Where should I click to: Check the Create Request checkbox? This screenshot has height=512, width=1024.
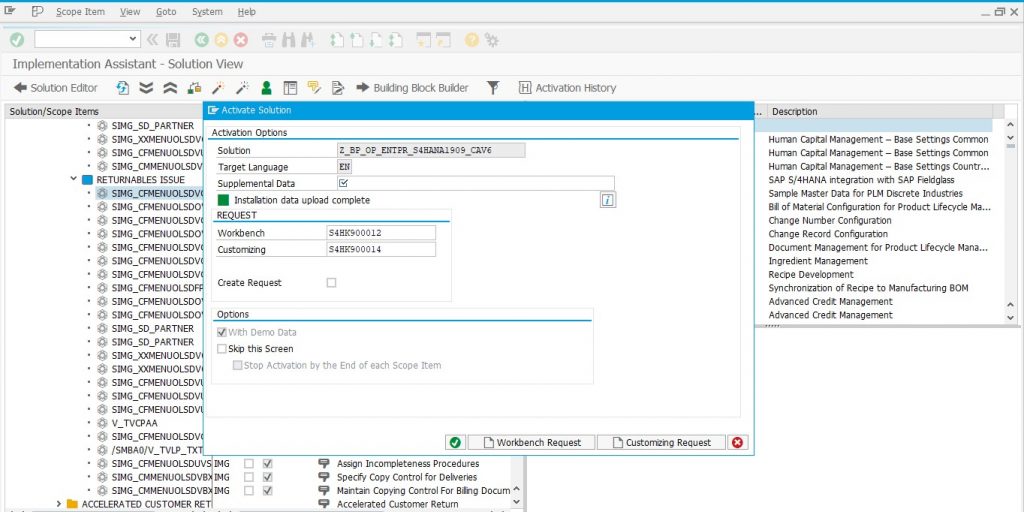331,283
